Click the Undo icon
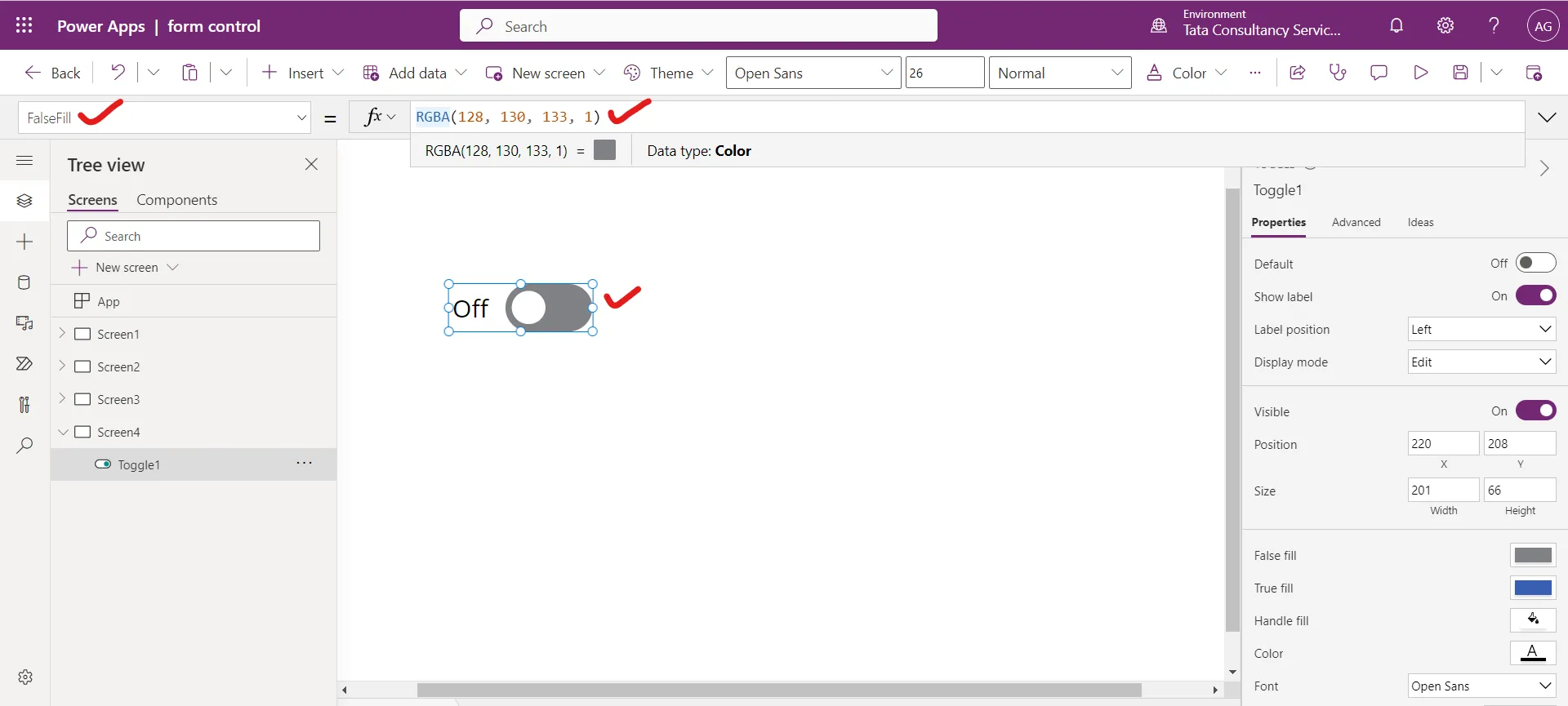1568x706 pixels. (x=118, y=73)
